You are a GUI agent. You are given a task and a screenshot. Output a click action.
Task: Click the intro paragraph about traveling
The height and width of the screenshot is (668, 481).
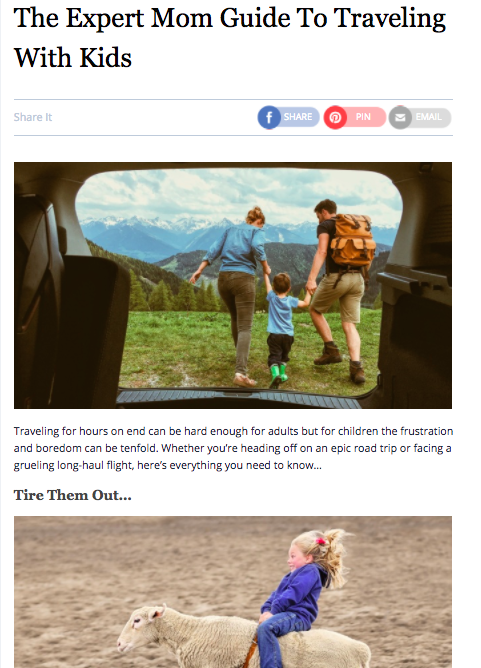point(233,448)
